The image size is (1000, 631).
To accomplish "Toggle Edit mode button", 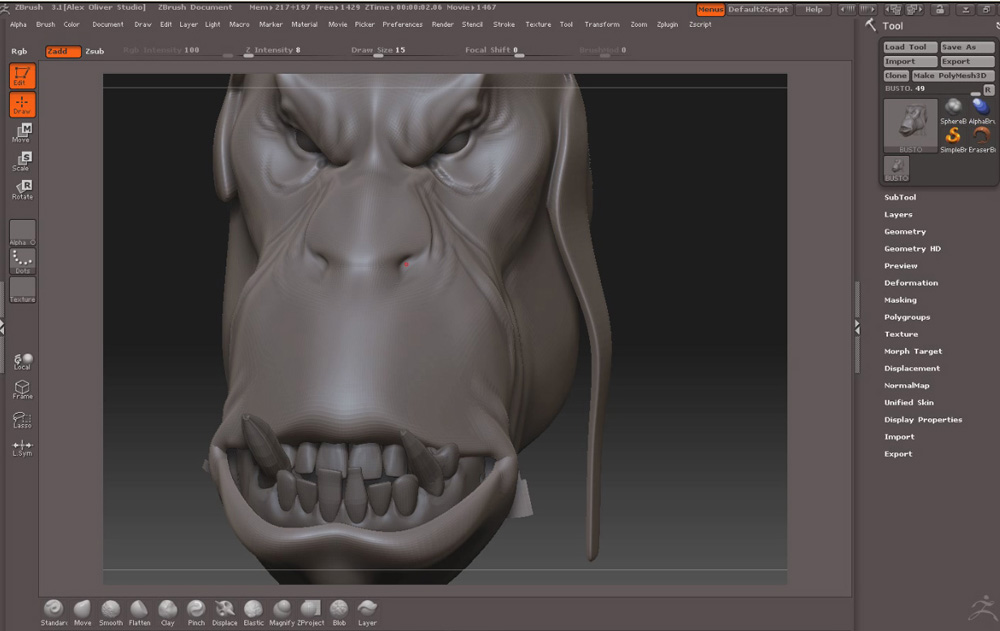I will pyautogui.click(x=22, y=75).
